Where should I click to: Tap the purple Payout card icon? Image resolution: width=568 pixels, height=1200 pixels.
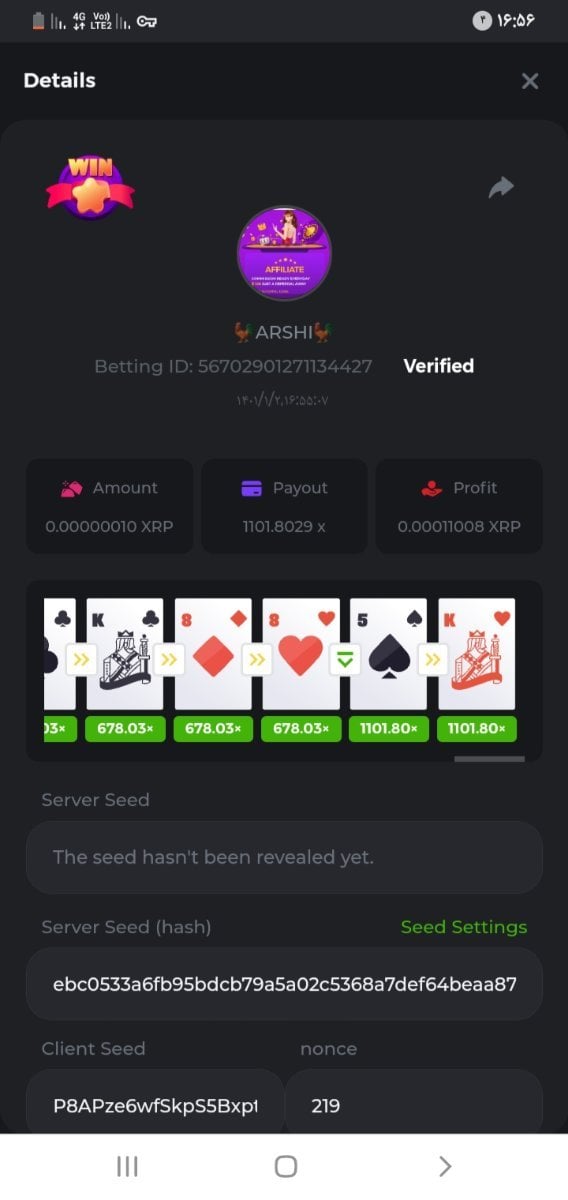point(252,488)
